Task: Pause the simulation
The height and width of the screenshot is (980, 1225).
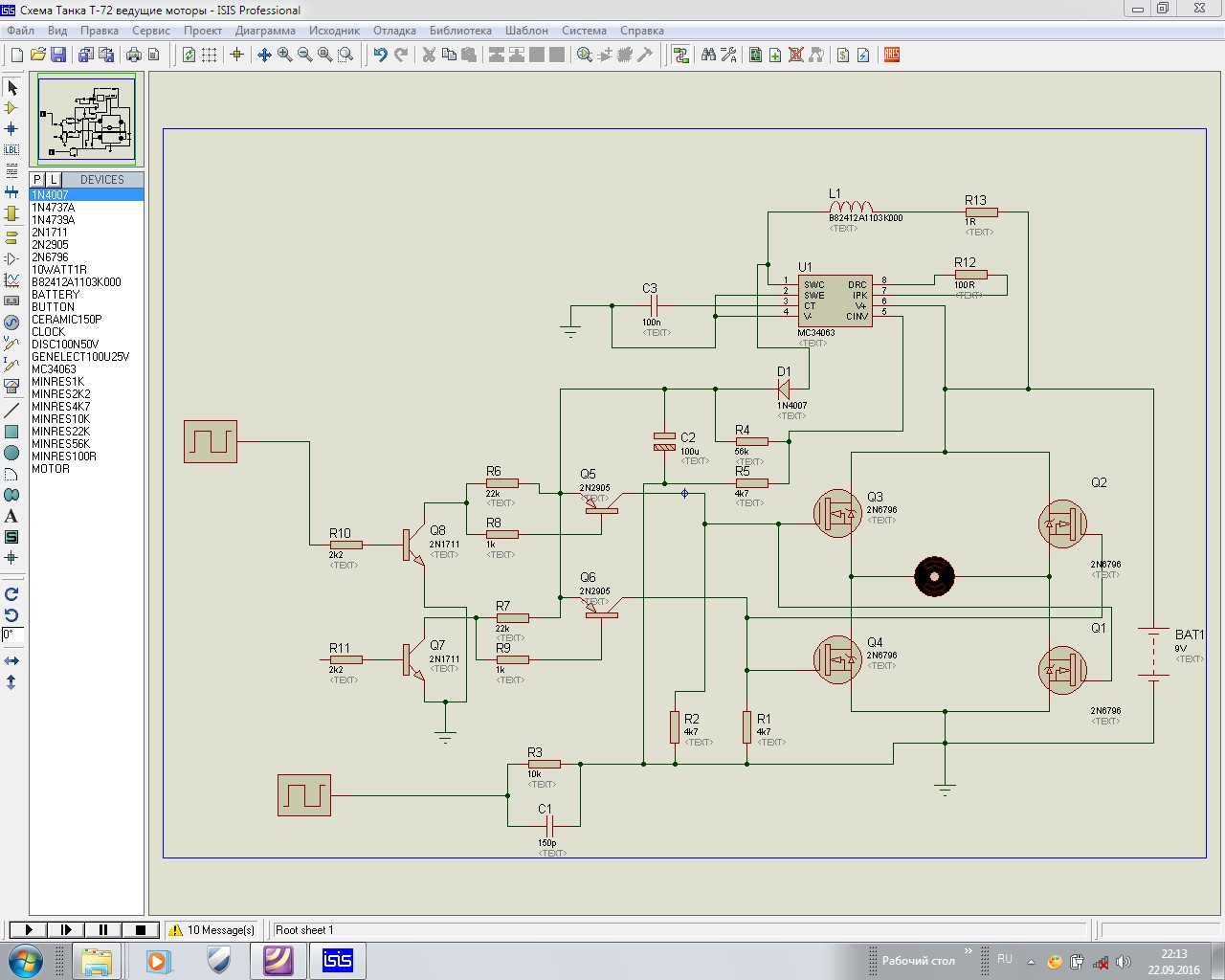Action: pos(102,929)
